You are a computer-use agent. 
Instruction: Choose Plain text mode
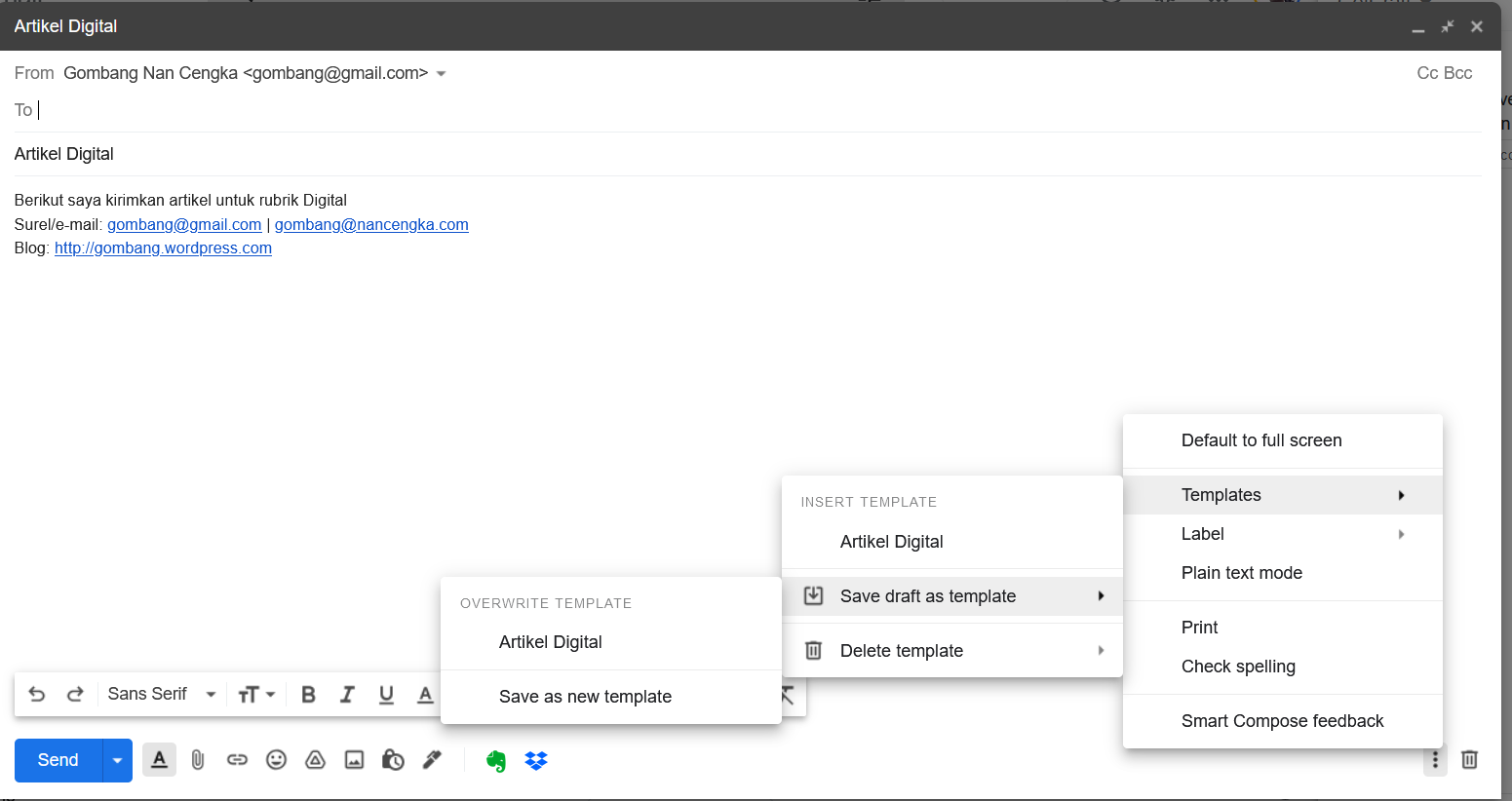point(1283,573)
